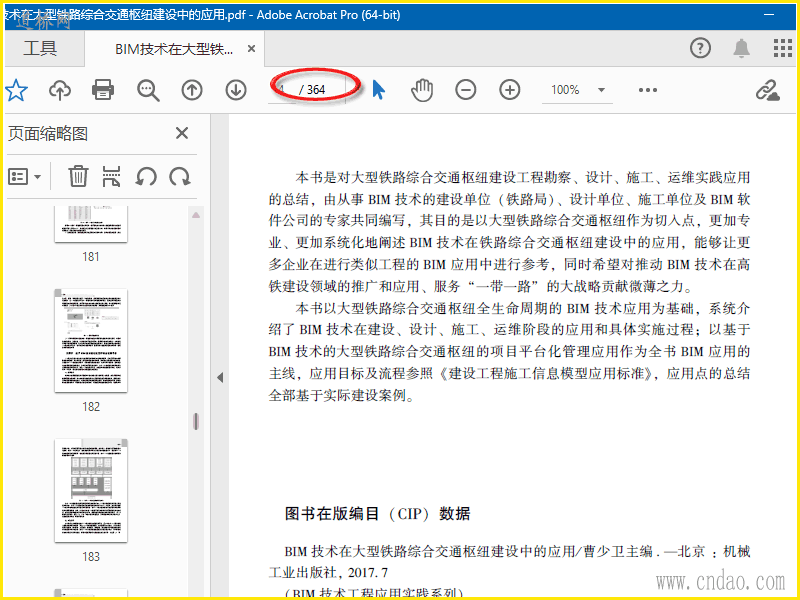Close the 页面缩略图 panel
Viewport: 800px width, 600px height.
pos(182,134)
